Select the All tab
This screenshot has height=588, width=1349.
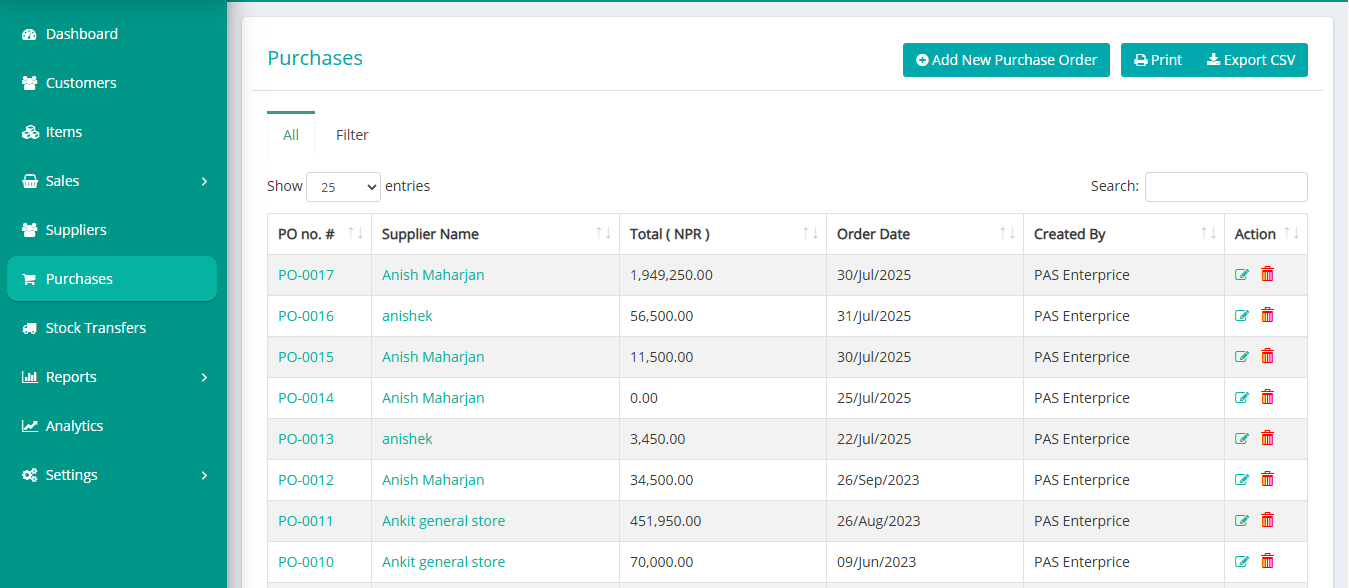(x=290, y=134)
